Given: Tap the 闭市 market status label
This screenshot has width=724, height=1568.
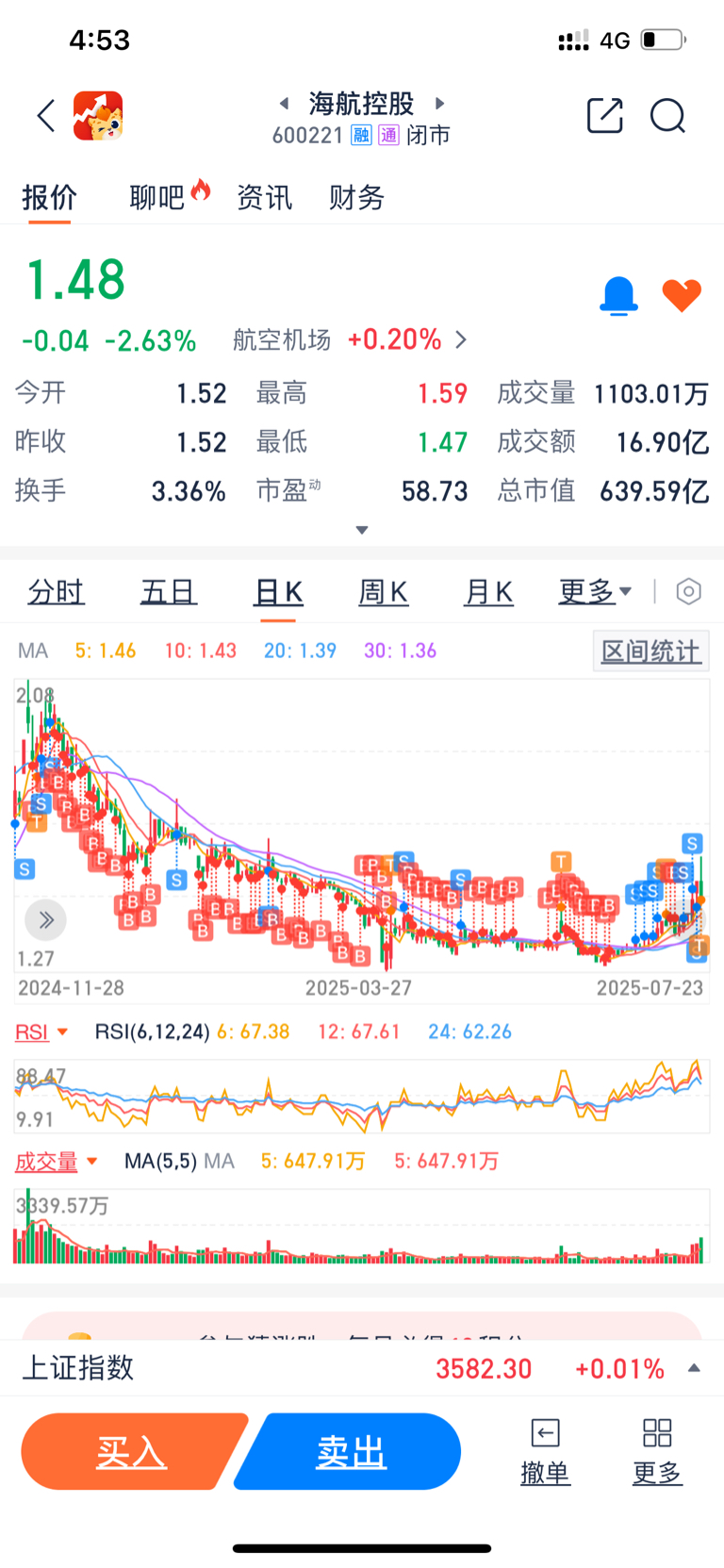Looking at the screenshot, I should point(428,136).
